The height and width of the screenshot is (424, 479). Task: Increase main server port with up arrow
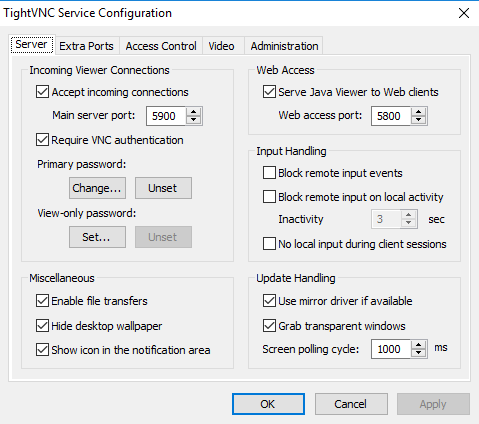click(x=194, y=112)
